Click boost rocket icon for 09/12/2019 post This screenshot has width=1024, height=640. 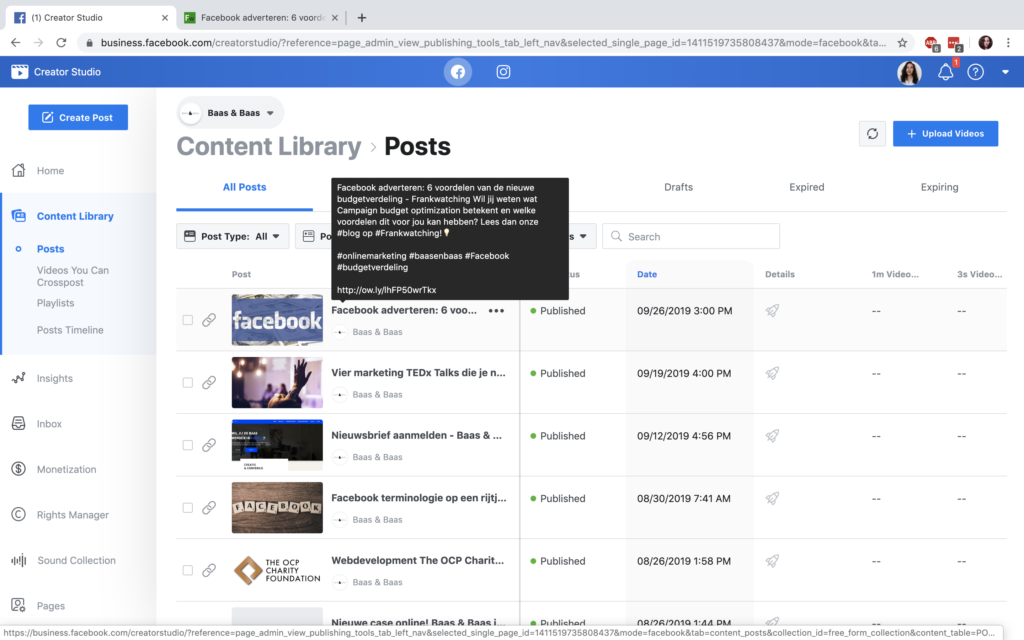[772, 436]
